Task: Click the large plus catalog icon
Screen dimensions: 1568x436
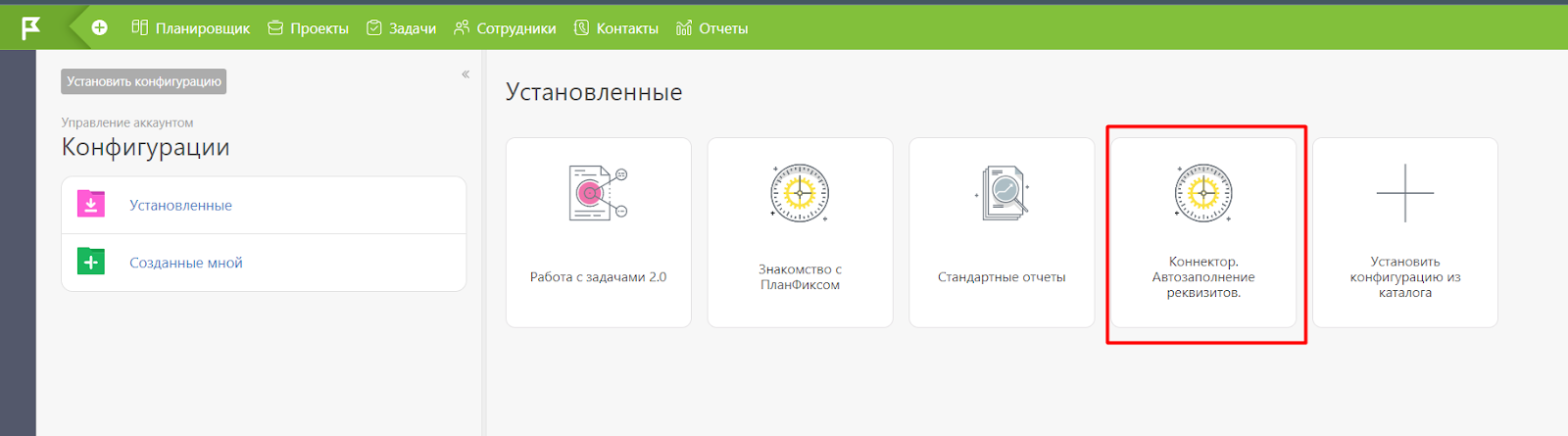Action: pos(1405,193)
